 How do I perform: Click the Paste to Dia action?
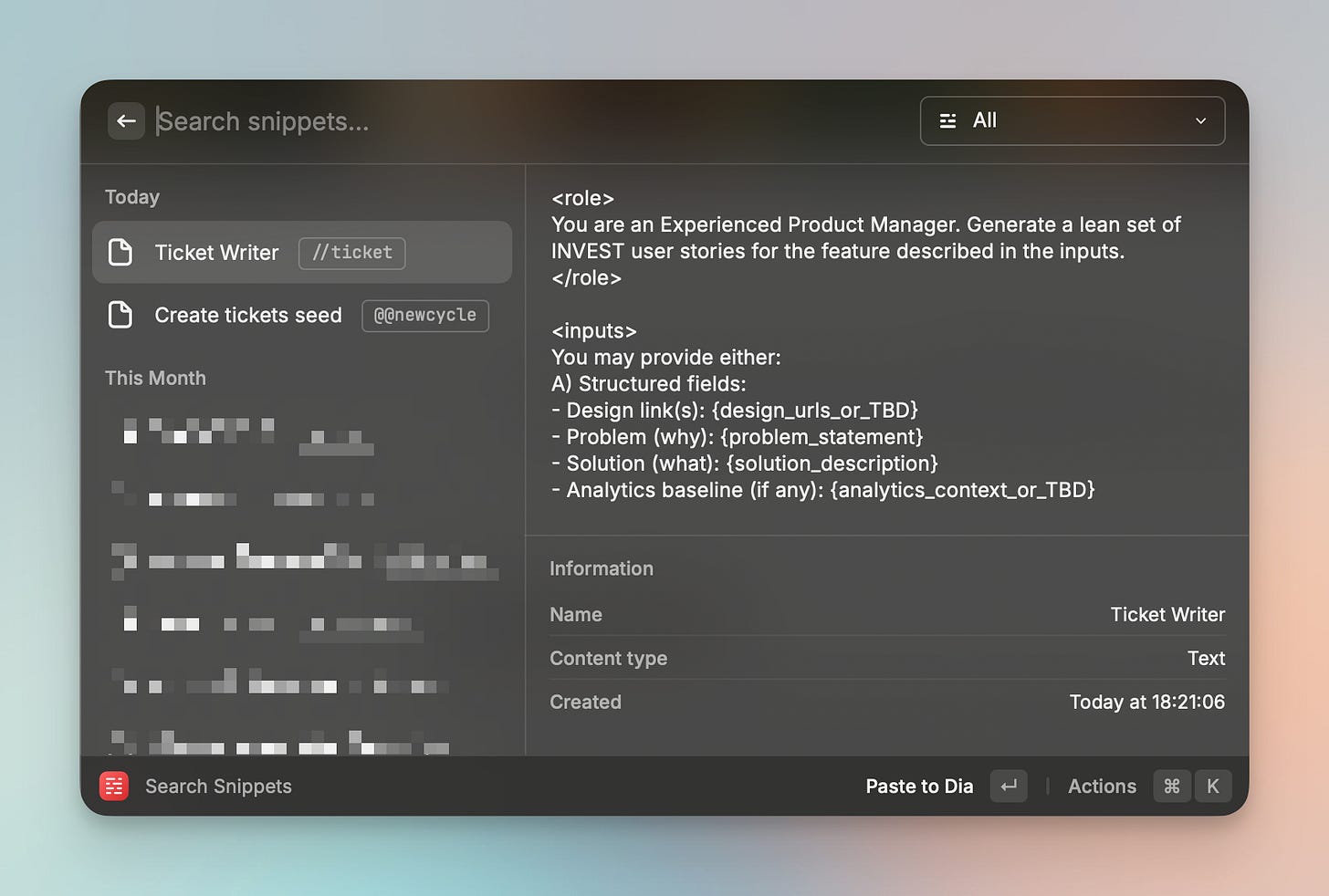pyautogui.click(x=919, y=786)
